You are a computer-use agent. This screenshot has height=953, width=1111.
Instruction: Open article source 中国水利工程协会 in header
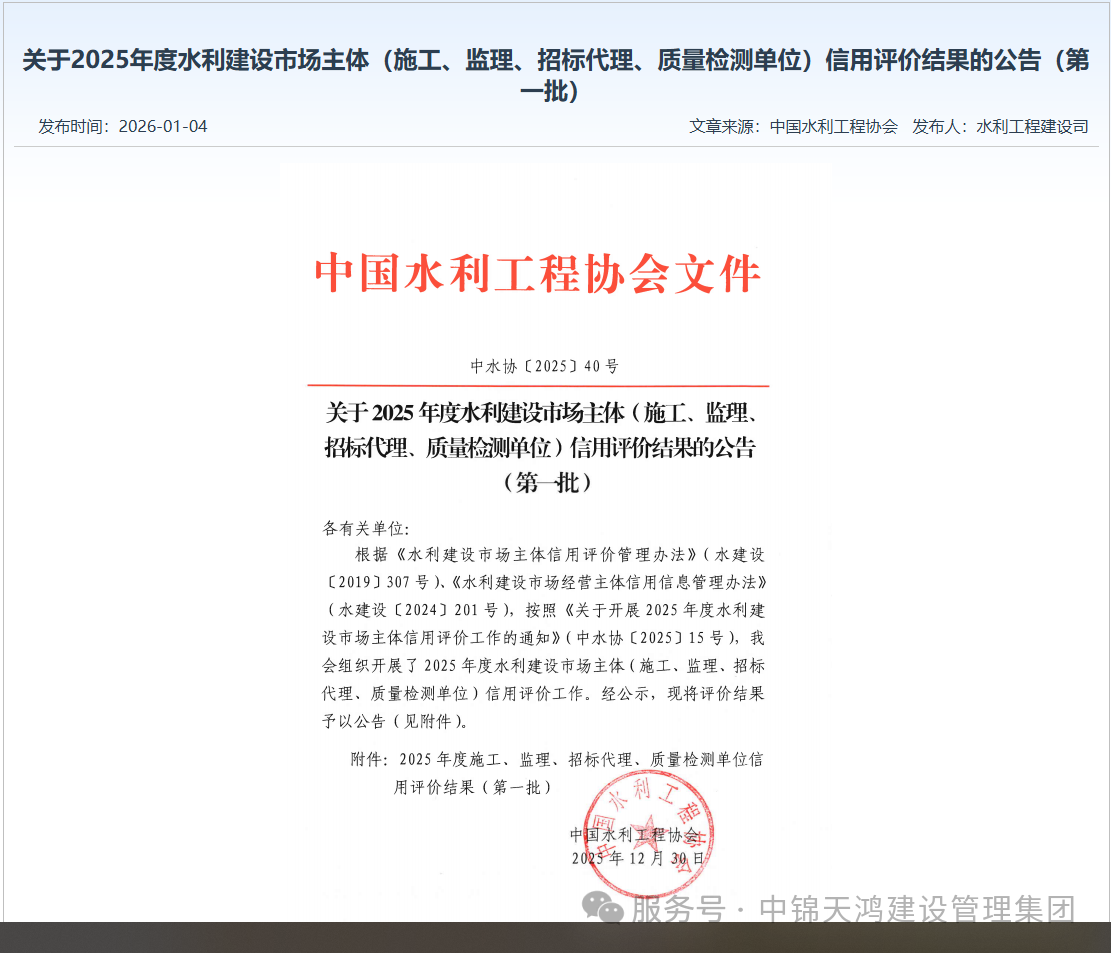tap(833, 127)
